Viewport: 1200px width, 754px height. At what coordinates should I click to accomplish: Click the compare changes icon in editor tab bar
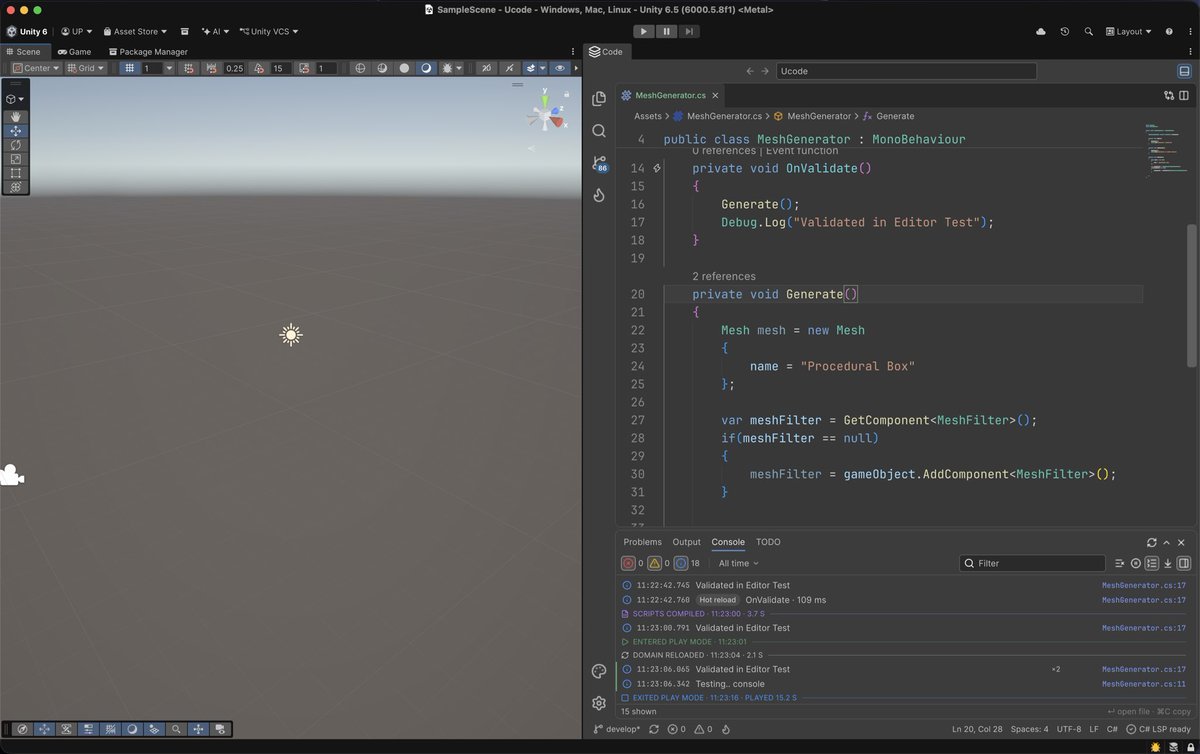(1169, 96)
